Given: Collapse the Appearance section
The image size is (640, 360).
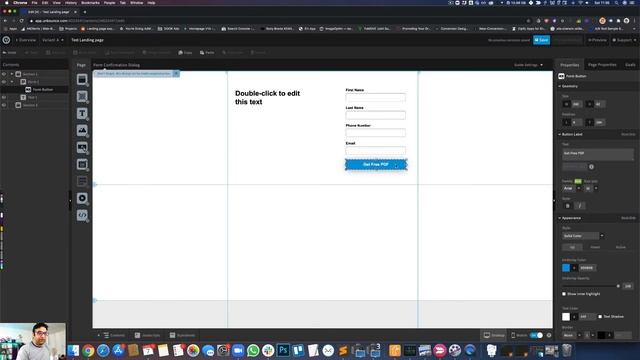Looking at the screenshot, I should [x=560, y=218].
